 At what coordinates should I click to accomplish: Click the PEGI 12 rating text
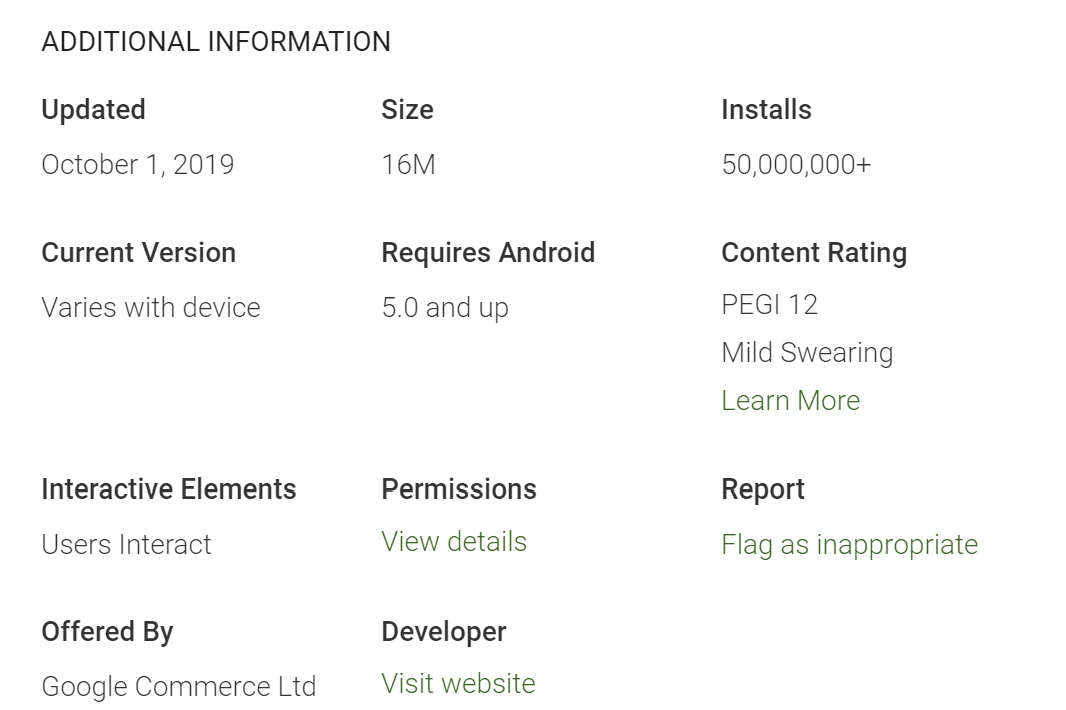769,305
